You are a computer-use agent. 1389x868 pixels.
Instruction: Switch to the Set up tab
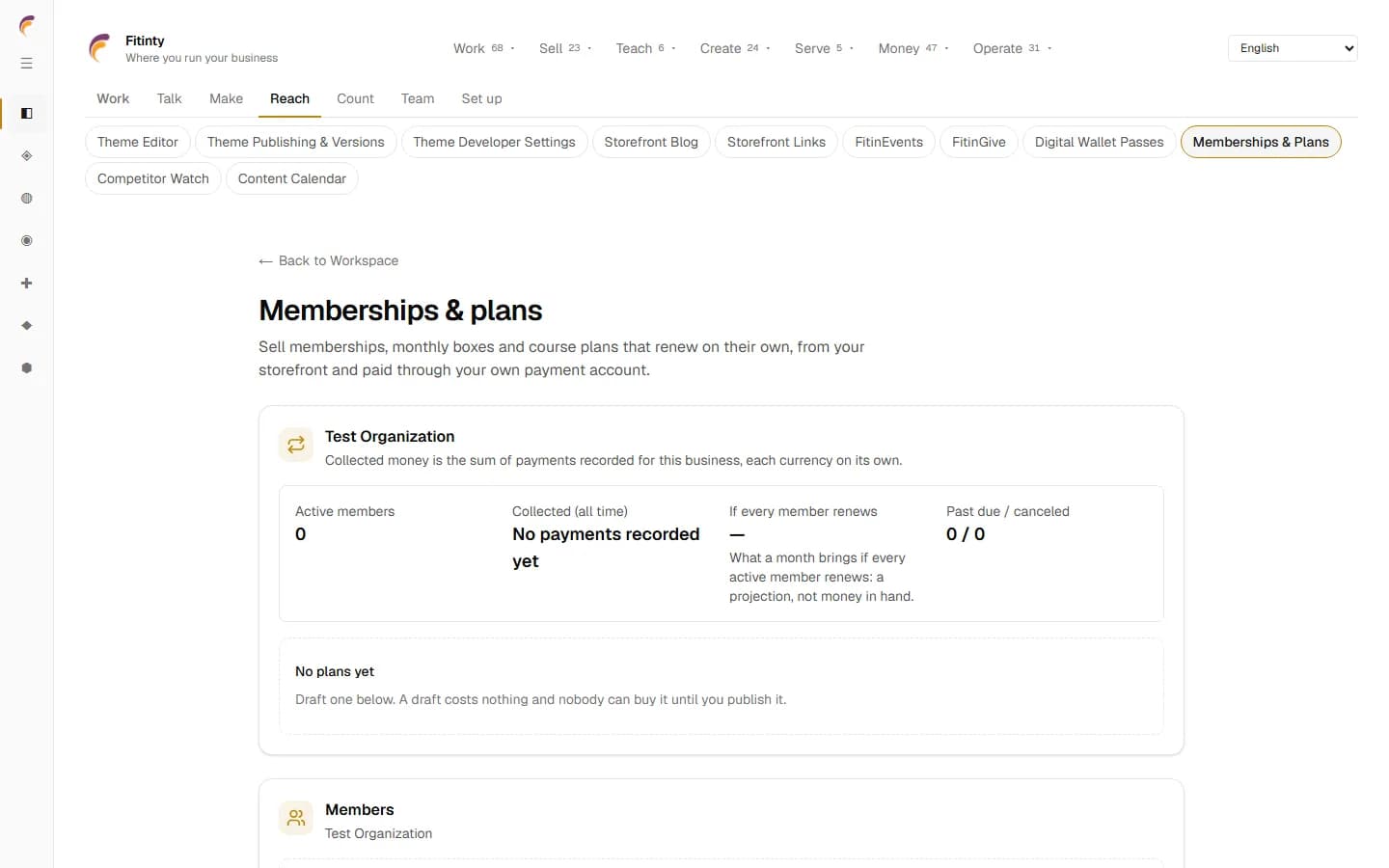click(481, 98)
